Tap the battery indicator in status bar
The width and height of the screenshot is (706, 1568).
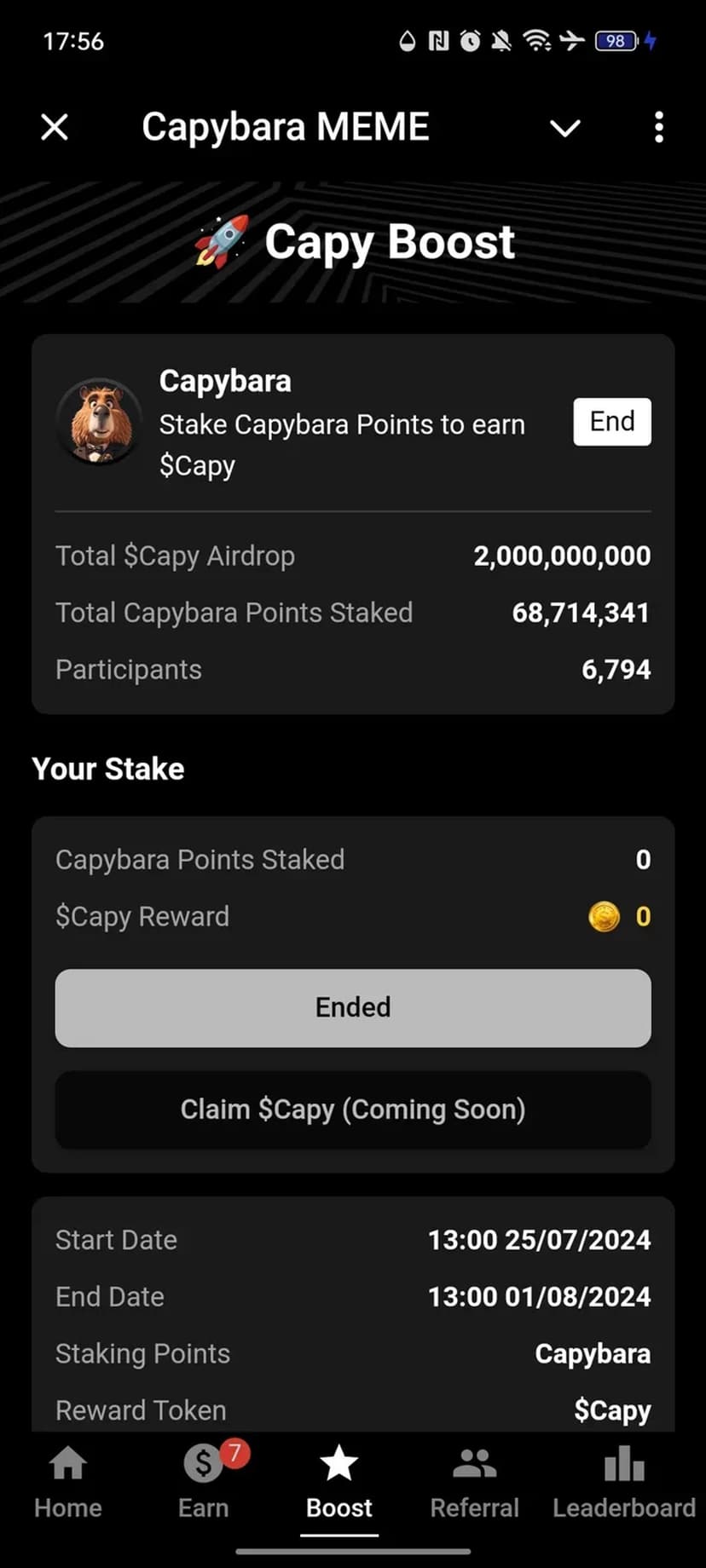pos(616,41)
